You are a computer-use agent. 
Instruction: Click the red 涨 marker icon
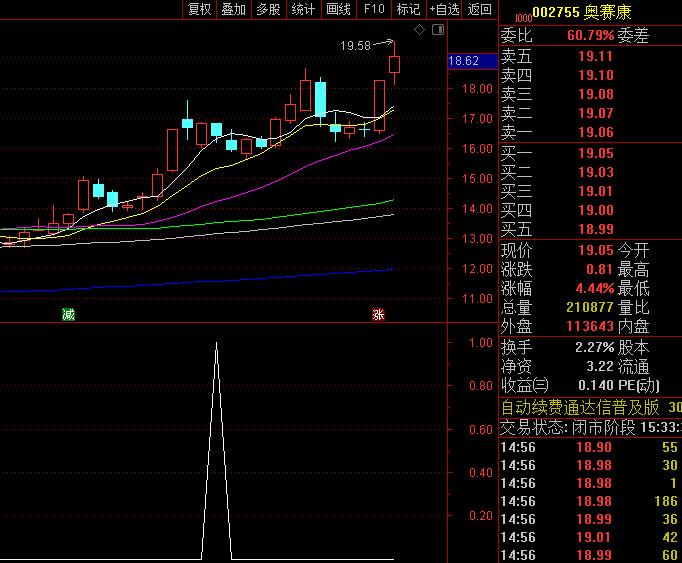coord(378,314)
